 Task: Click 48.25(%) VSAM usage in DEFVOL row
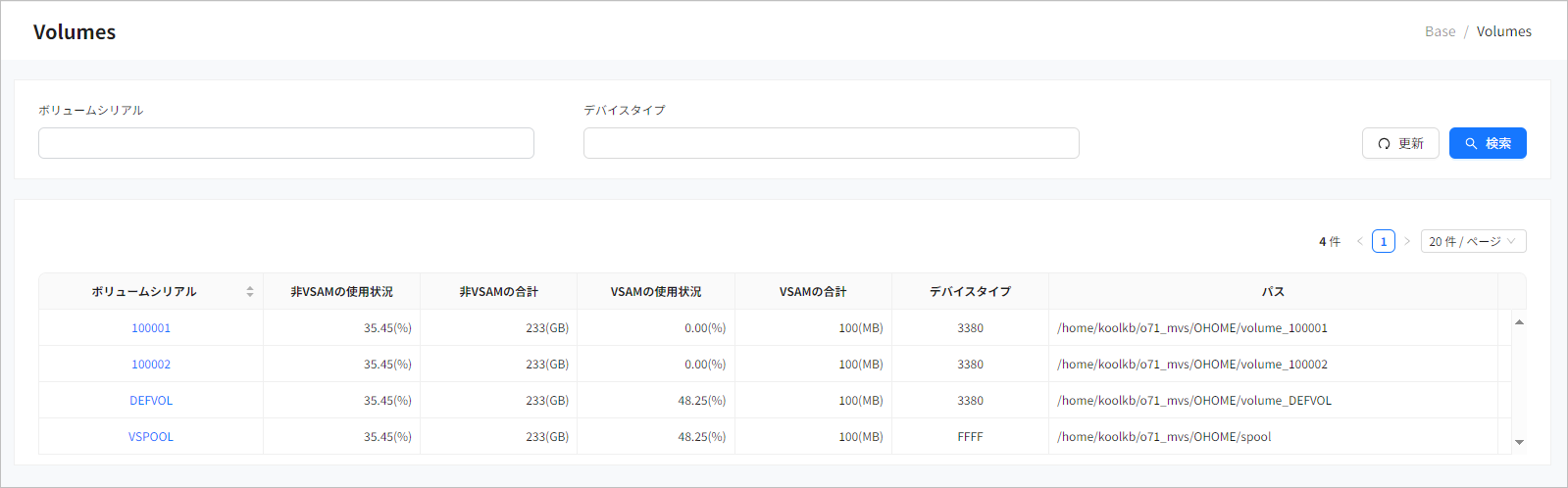click(x=702, y=401)
